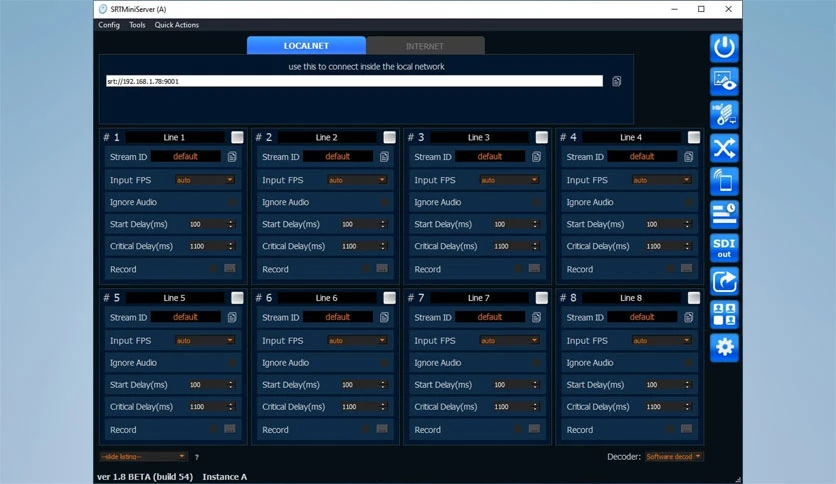Image resolution: width=836 pixels, height=484 pixels.
Task: Open the multi-view people grid icon
Action: [x=724, y=314]
